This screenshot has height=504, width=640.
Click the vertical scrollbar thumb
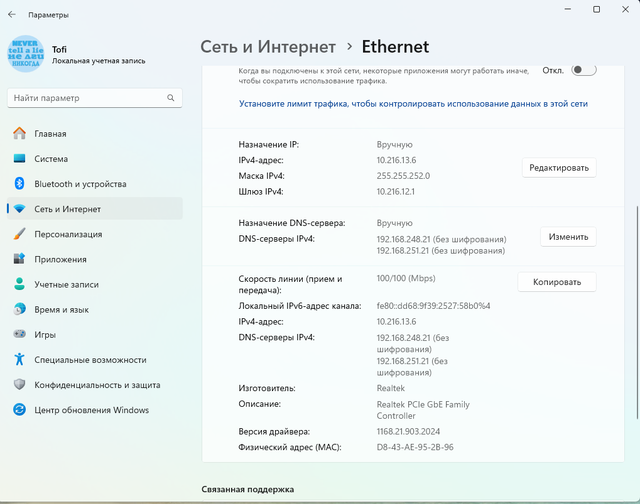[x=637, y=312]
